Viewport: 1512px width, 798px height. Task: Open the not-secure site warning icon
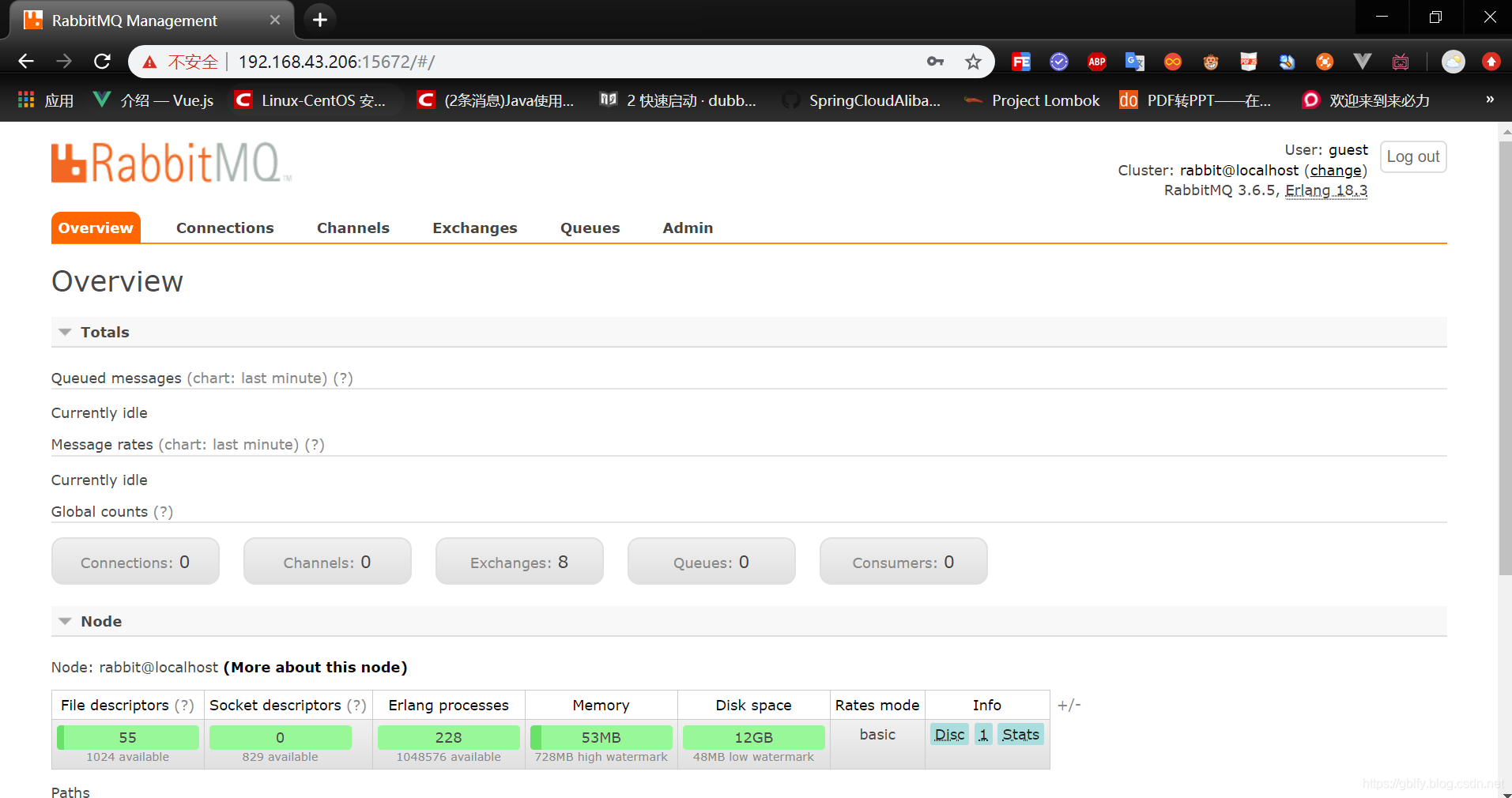pyautogui.click(x=149, y=62)
